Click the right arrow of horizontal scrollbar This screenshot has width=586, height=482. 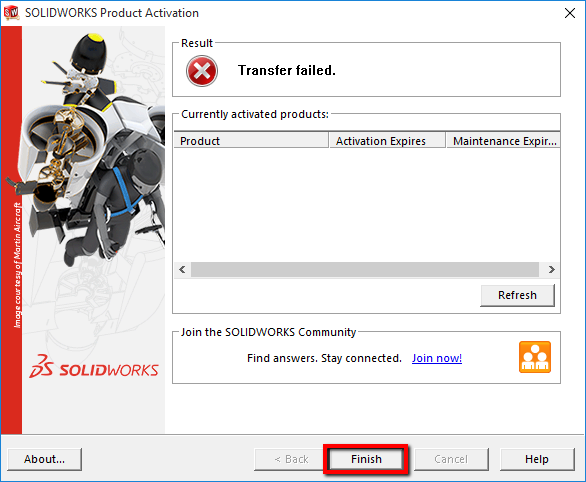(x=551, y=269)
